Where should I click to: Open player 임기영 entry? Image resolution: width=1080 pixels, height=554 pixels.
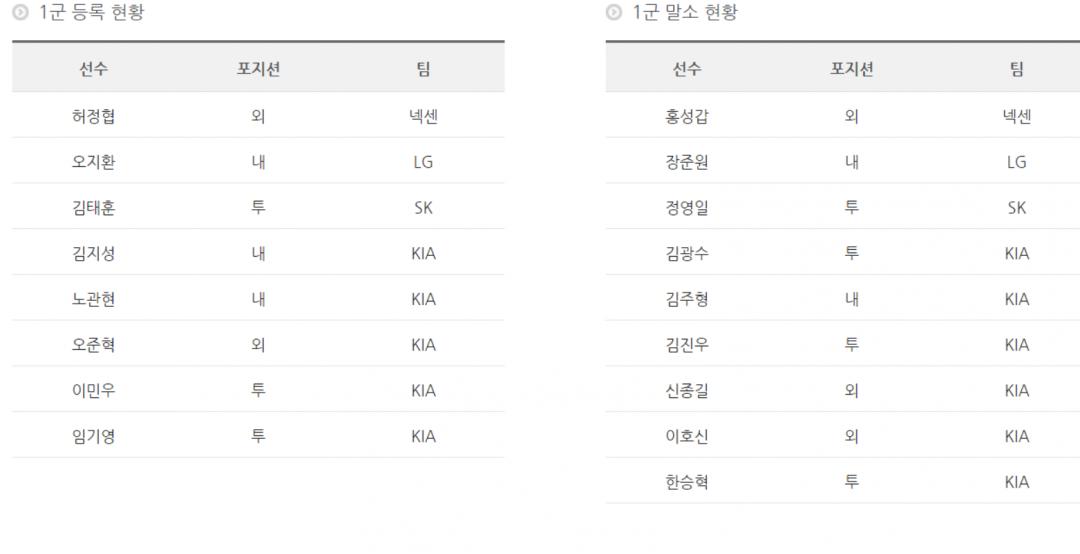pos(94,436)
